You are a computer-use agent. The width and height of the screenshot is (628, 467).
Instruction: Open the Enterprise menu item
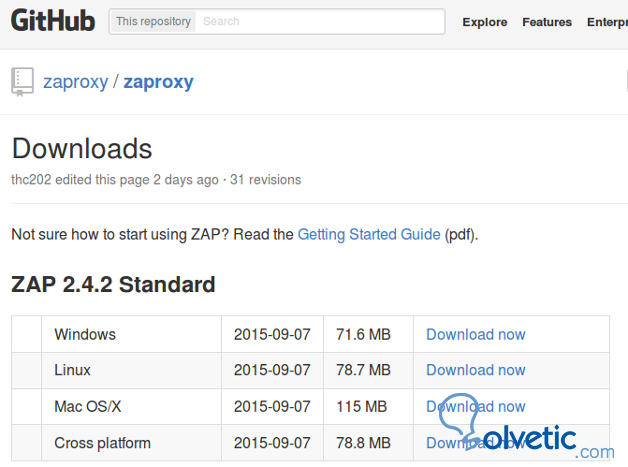tap(607, 22)
